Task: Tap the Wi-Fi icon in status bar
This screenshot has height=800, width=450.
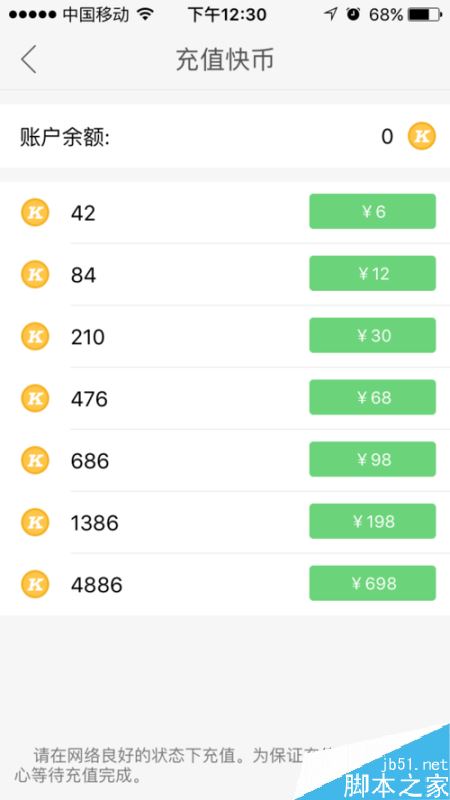Action: click(145, 14)
